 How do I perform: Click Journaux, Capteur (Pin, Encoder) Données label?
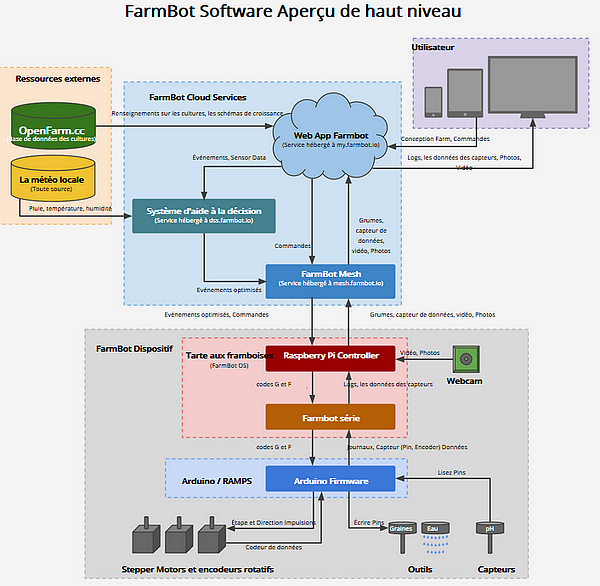(408, 447)
